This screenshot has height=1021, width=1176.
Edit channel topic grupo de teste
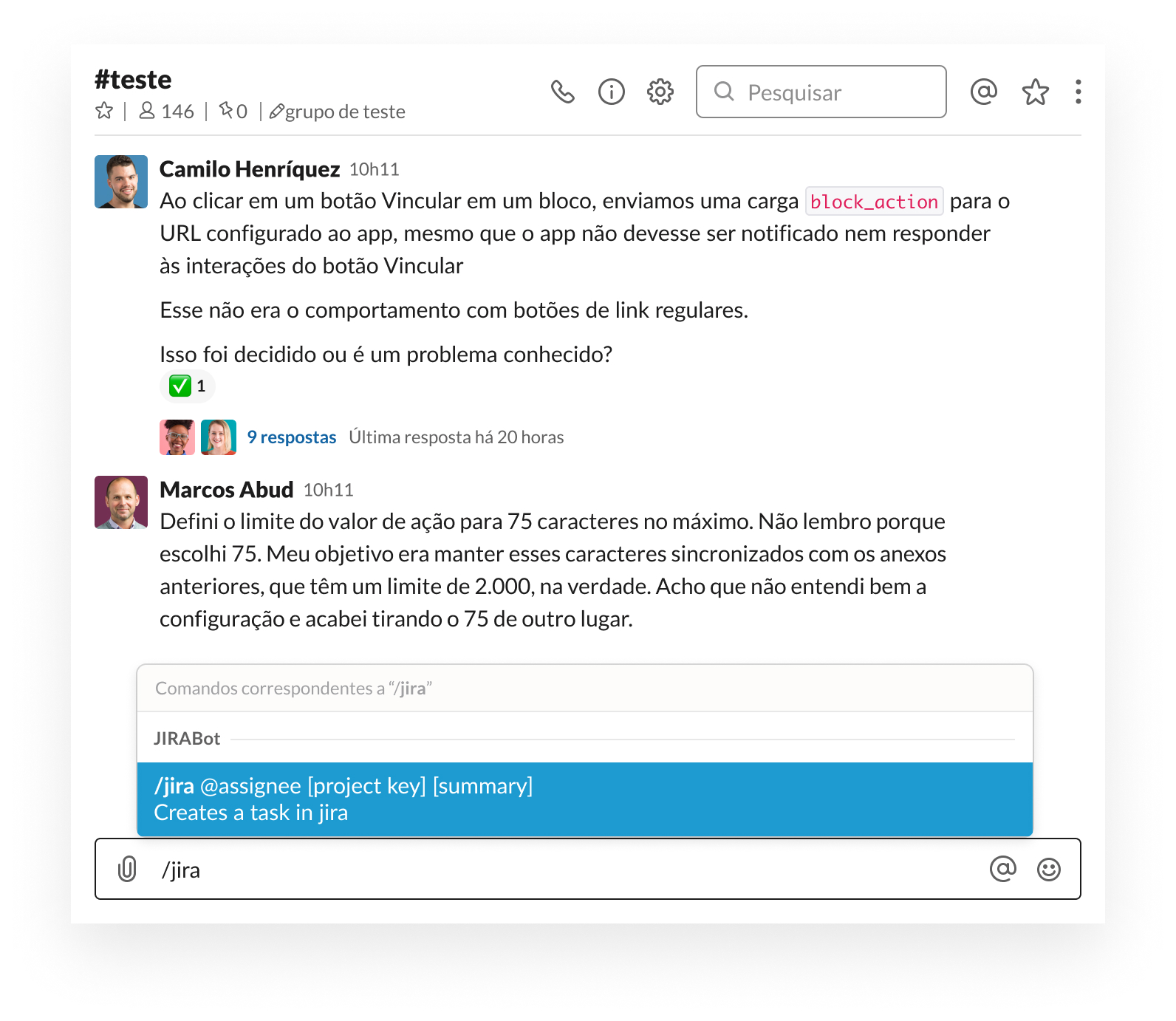338,112
